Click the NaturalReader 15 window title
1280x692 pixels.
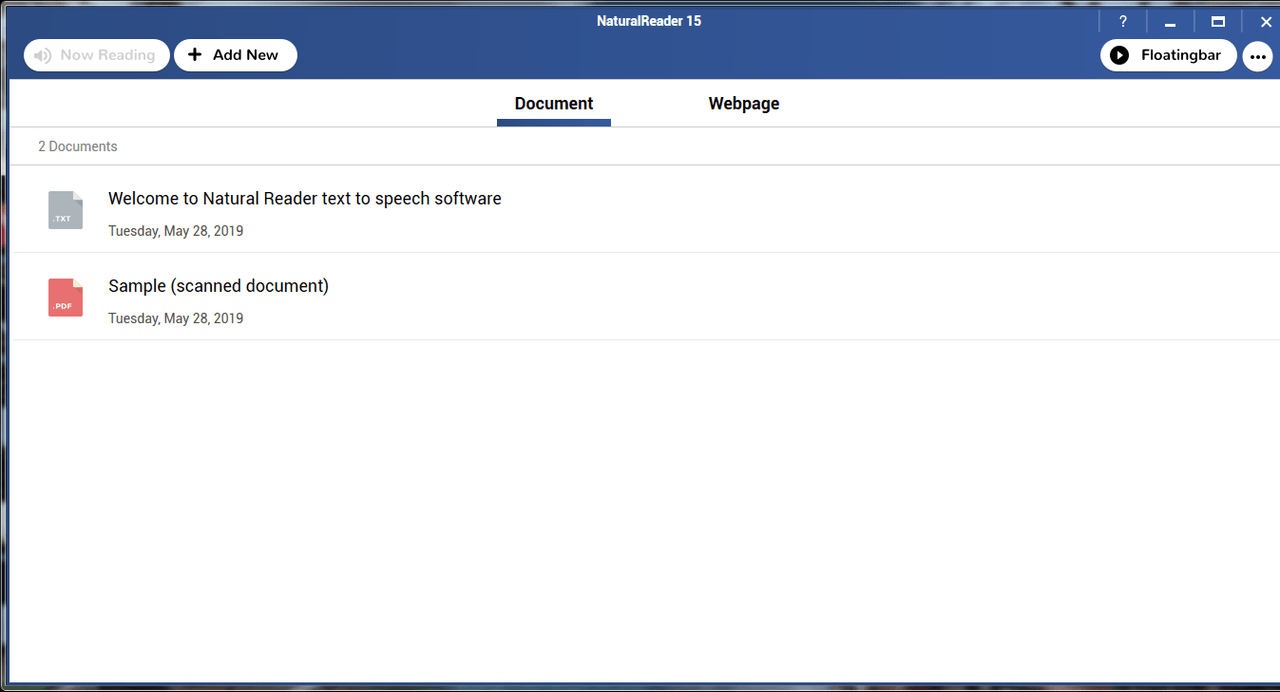649,21
